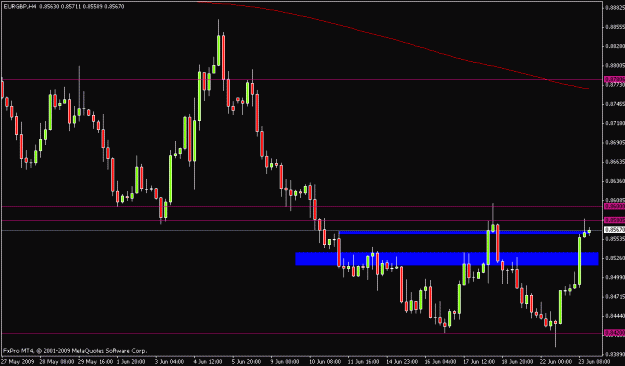Click the FxPro MT4 MetaQuotes copyright text
This screenshot has width=625, height=366.
[75, 351]
